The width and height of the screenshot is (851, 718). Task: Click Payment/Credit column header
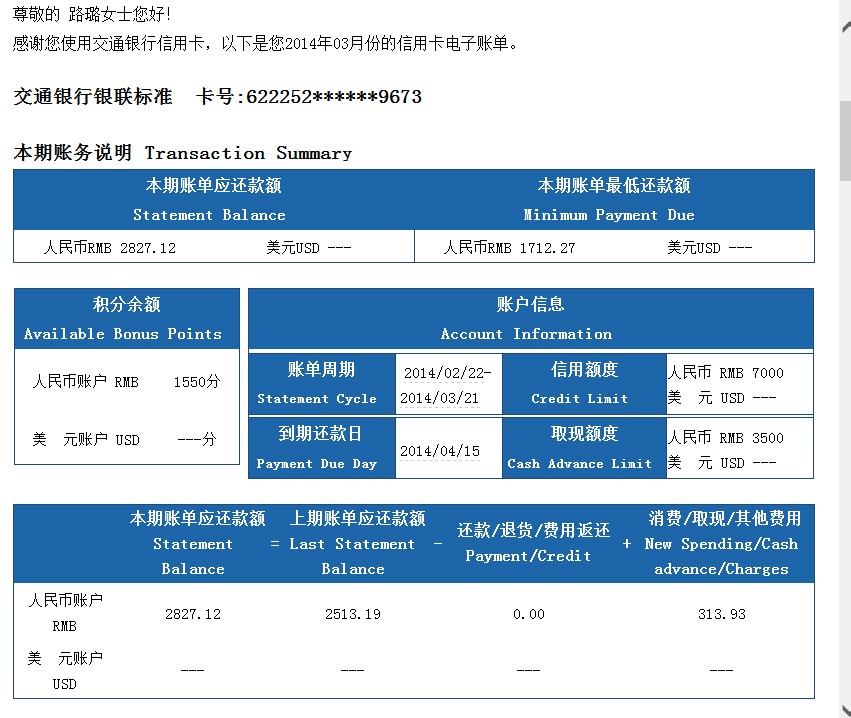tap(533, 543)
